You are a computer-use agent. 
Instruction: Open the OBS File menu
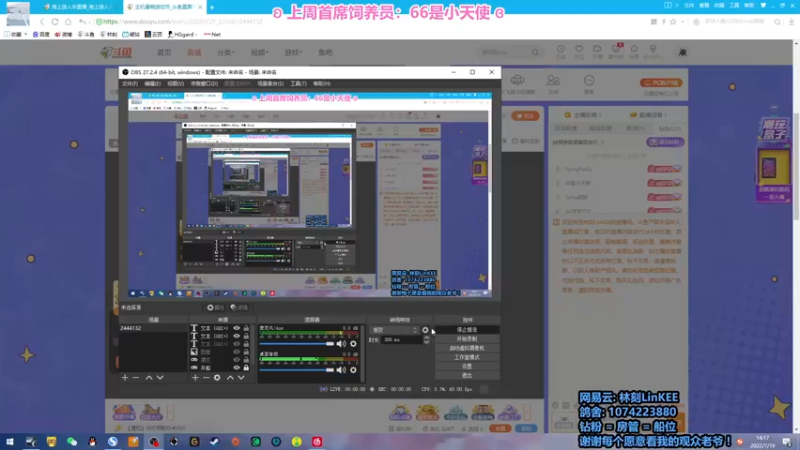pos(130,84)
